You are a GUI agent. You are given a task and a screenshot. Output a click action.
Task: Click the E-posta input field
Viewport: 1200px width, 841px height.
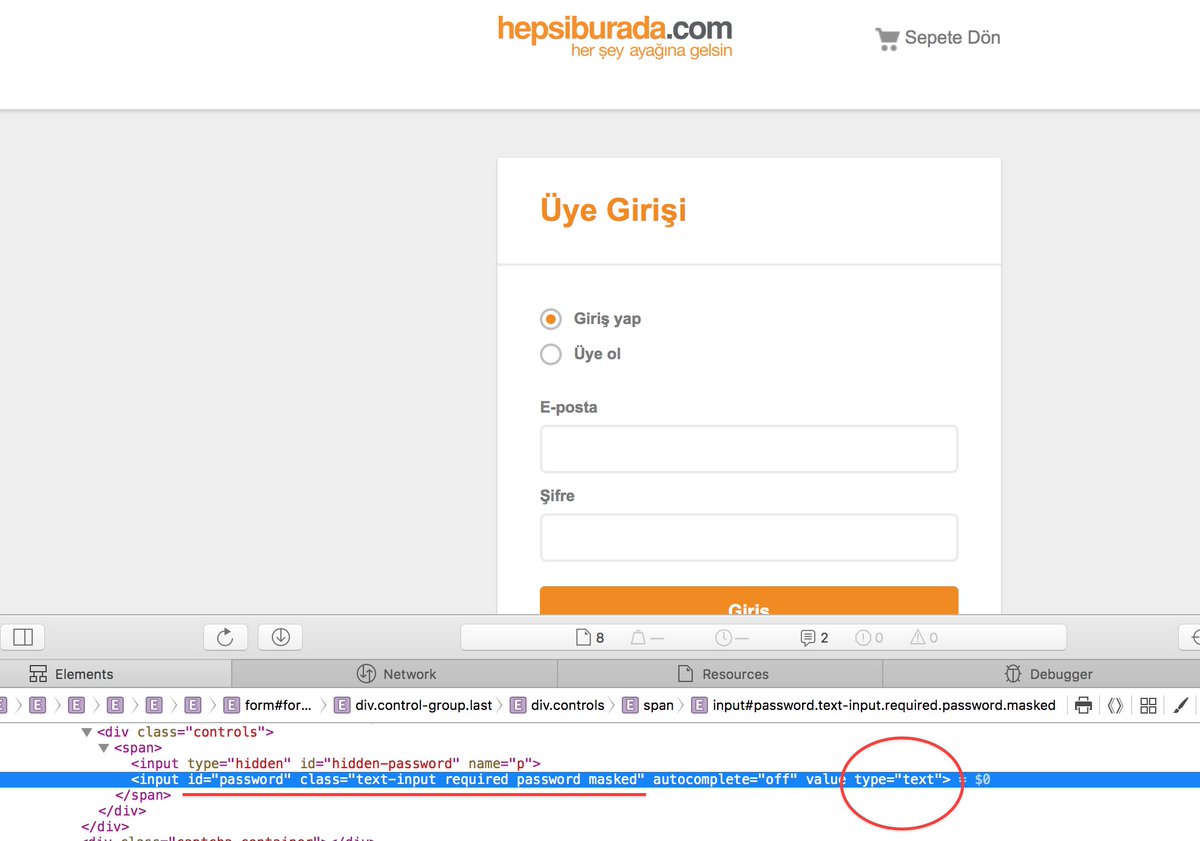(x=749, y=449)
